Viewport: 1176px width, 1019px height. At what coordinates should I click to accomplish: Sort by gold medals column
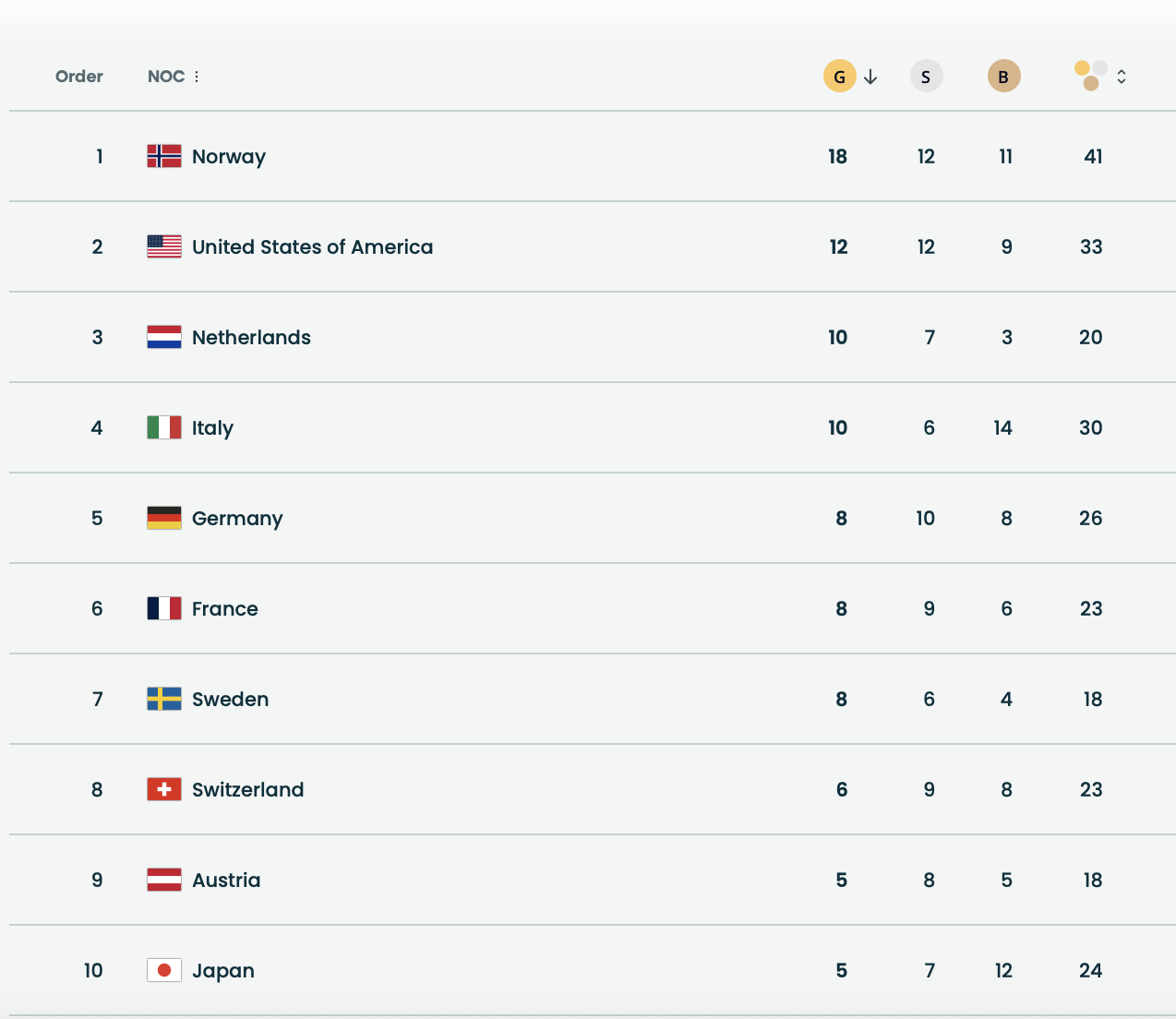point(839,77)
